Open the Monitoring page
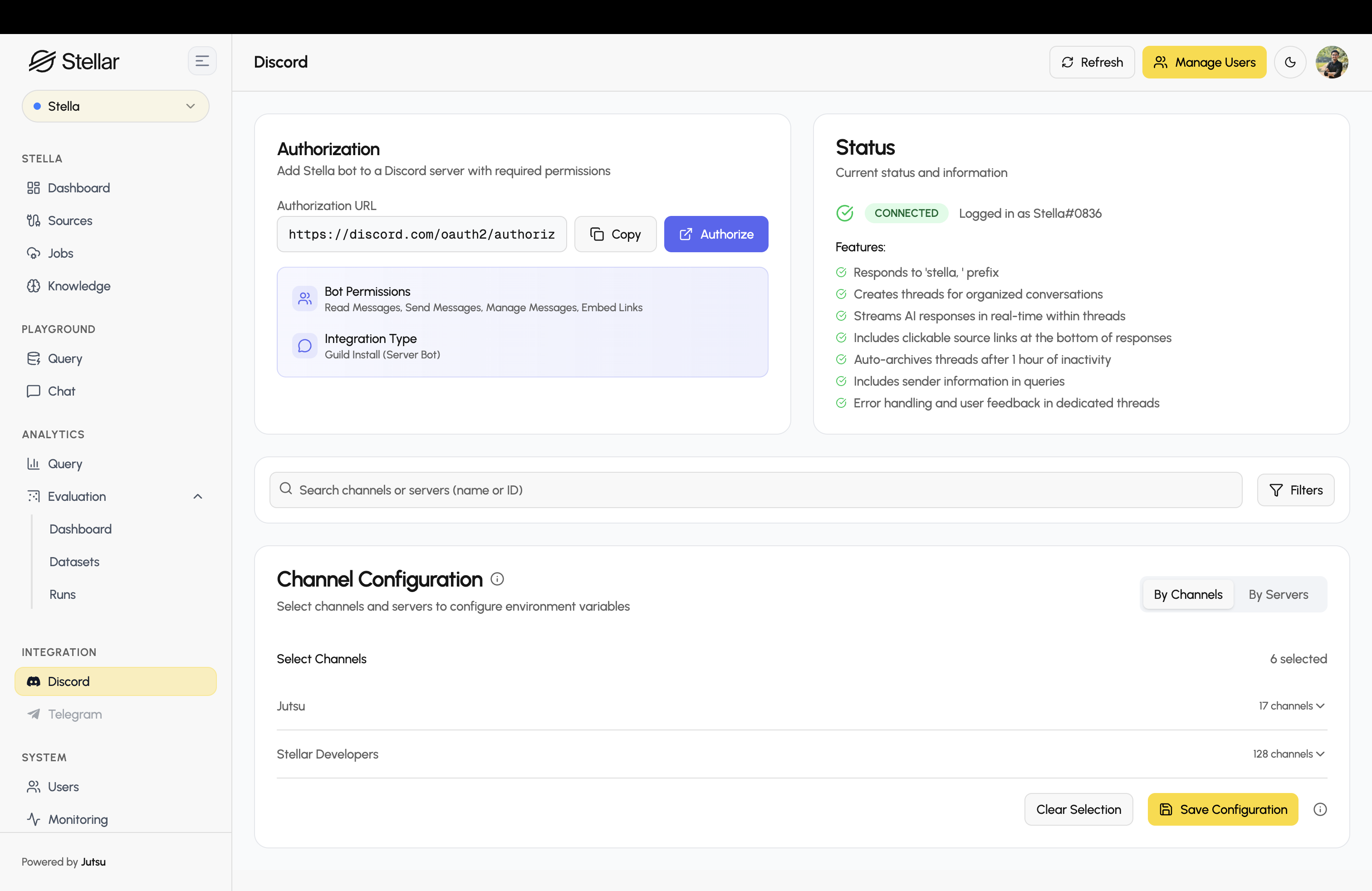Viewport: 1372px width, 891px height. [78, 819]
